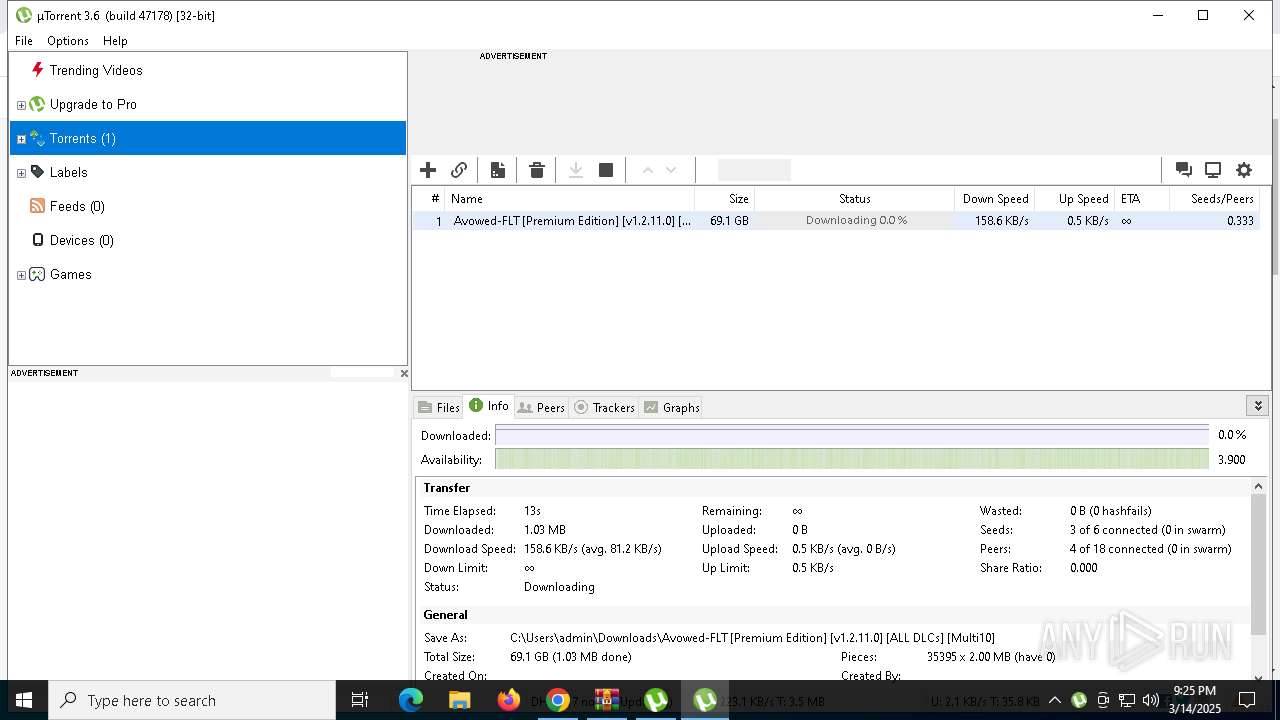
Task: Sort by ETA column header
Action: pyautogui.click(x=1142, y=198)
